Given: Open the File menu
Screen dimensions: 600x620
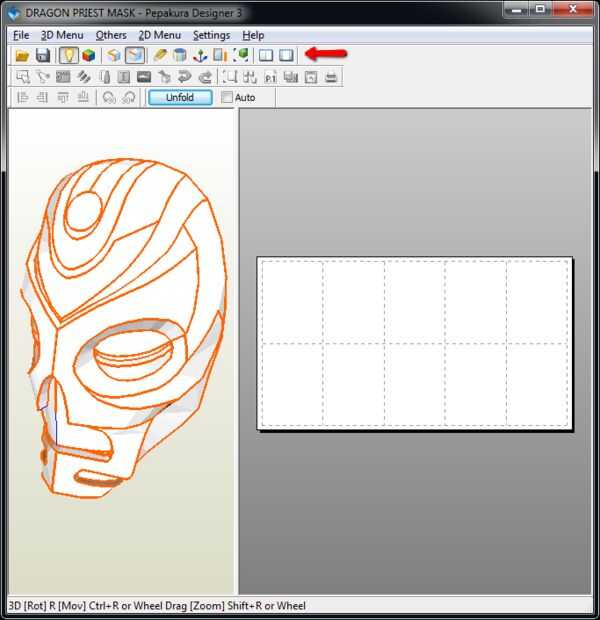Looking at the screenshot, I should [x=21, y=35].
